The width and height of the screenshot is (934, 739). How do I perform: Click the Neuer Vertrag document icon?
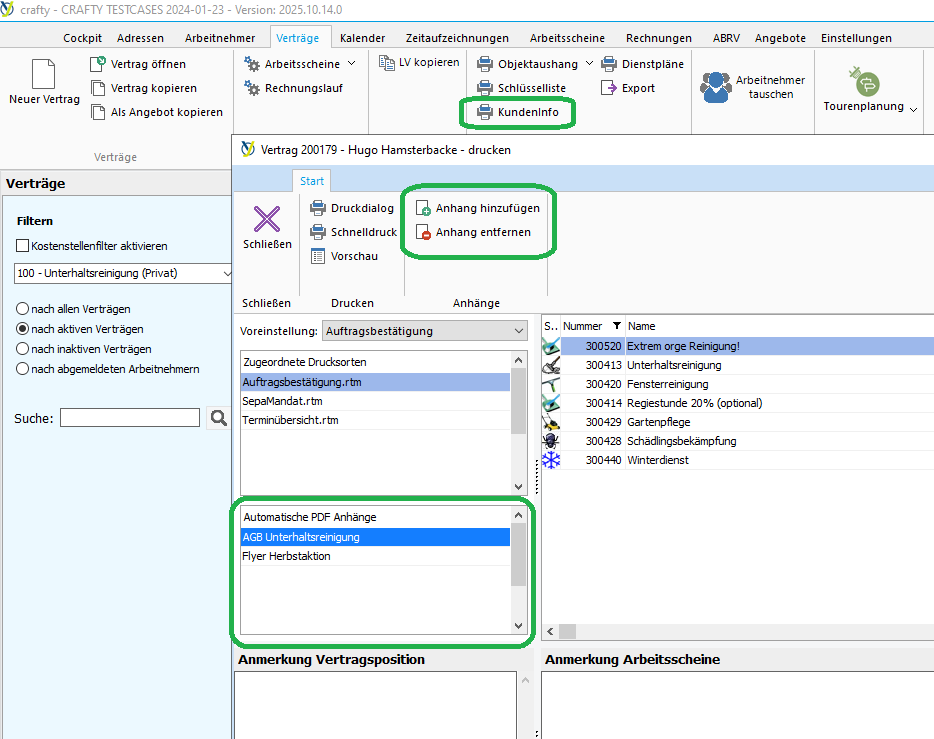43,74
